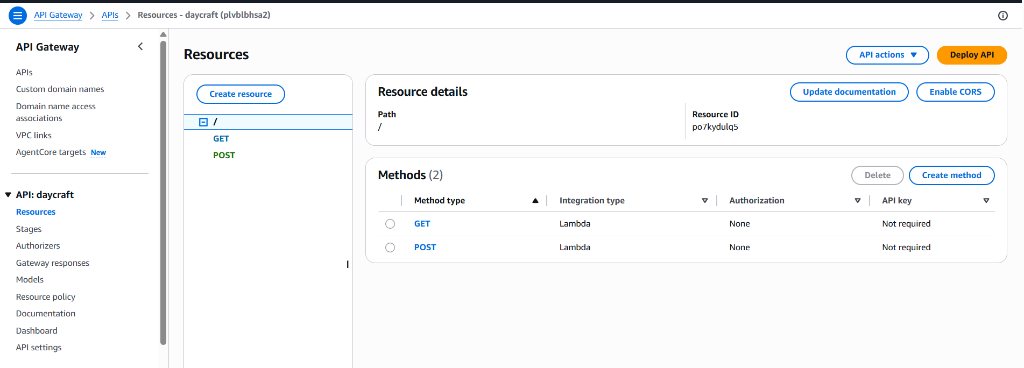1024x368 pixels.
Task: Select the root / resource tree row
Action: (268, 122)
